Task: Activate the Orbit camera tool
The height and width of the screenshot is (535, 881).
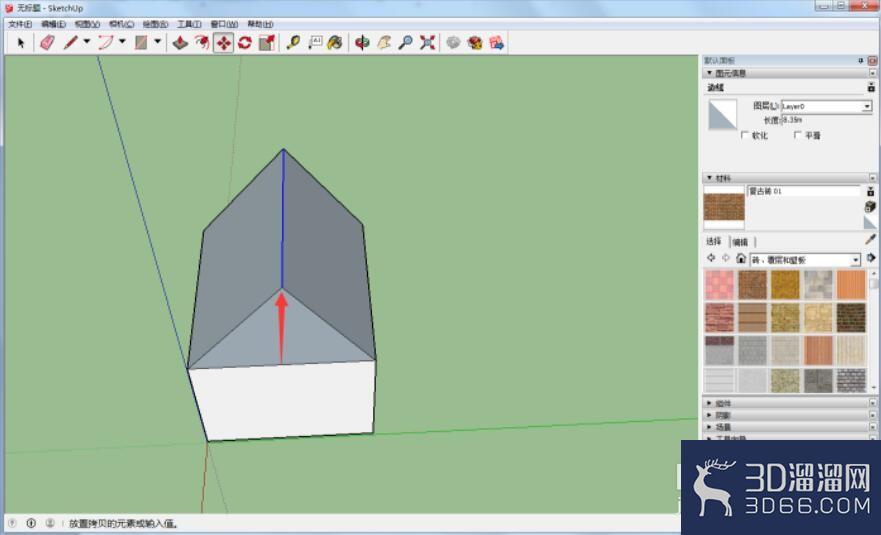Action: click(362, 43)
